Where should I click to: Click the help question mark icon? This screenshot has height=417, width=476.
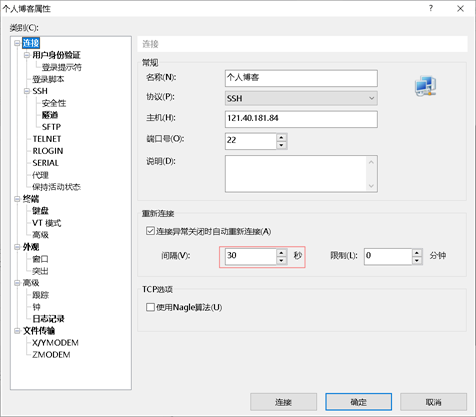[x=431, y=8]
